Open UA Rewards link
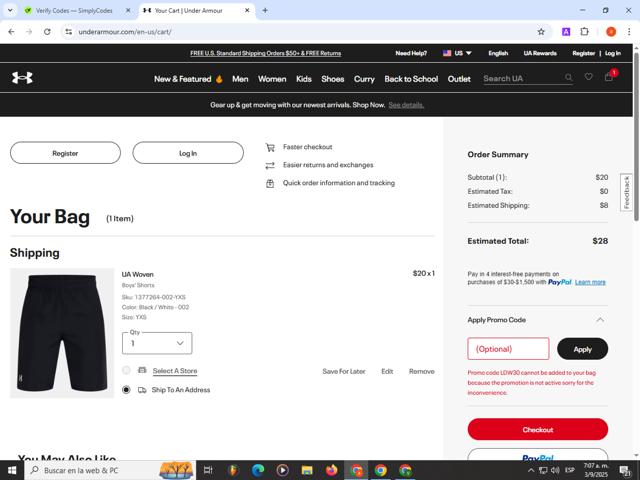Image resolution: width=640 pixels, height=480 pixels. 540,53
